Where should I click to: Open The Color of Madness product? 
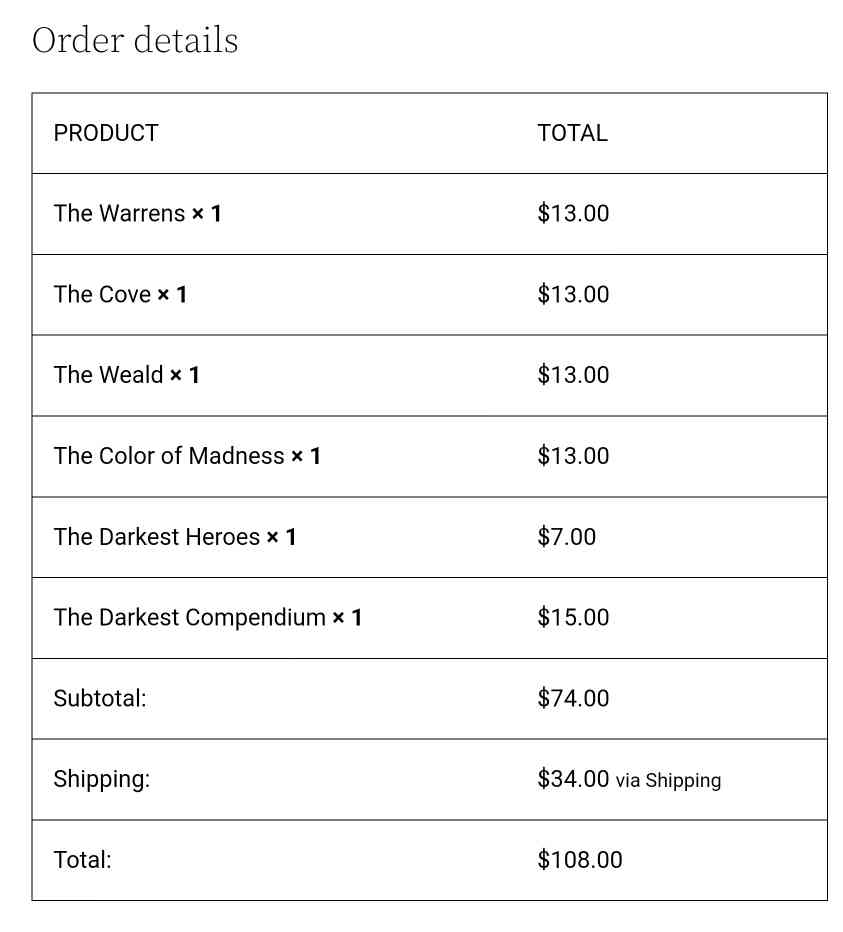[x=169, y=456]
